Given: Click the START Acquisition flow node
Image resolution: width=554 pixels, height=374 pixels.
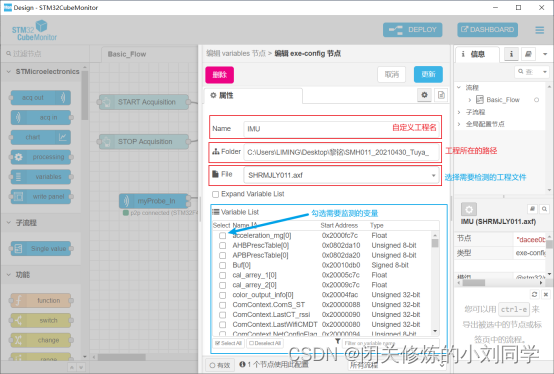Looking at the screenshot, I should [x=144, y=102].
